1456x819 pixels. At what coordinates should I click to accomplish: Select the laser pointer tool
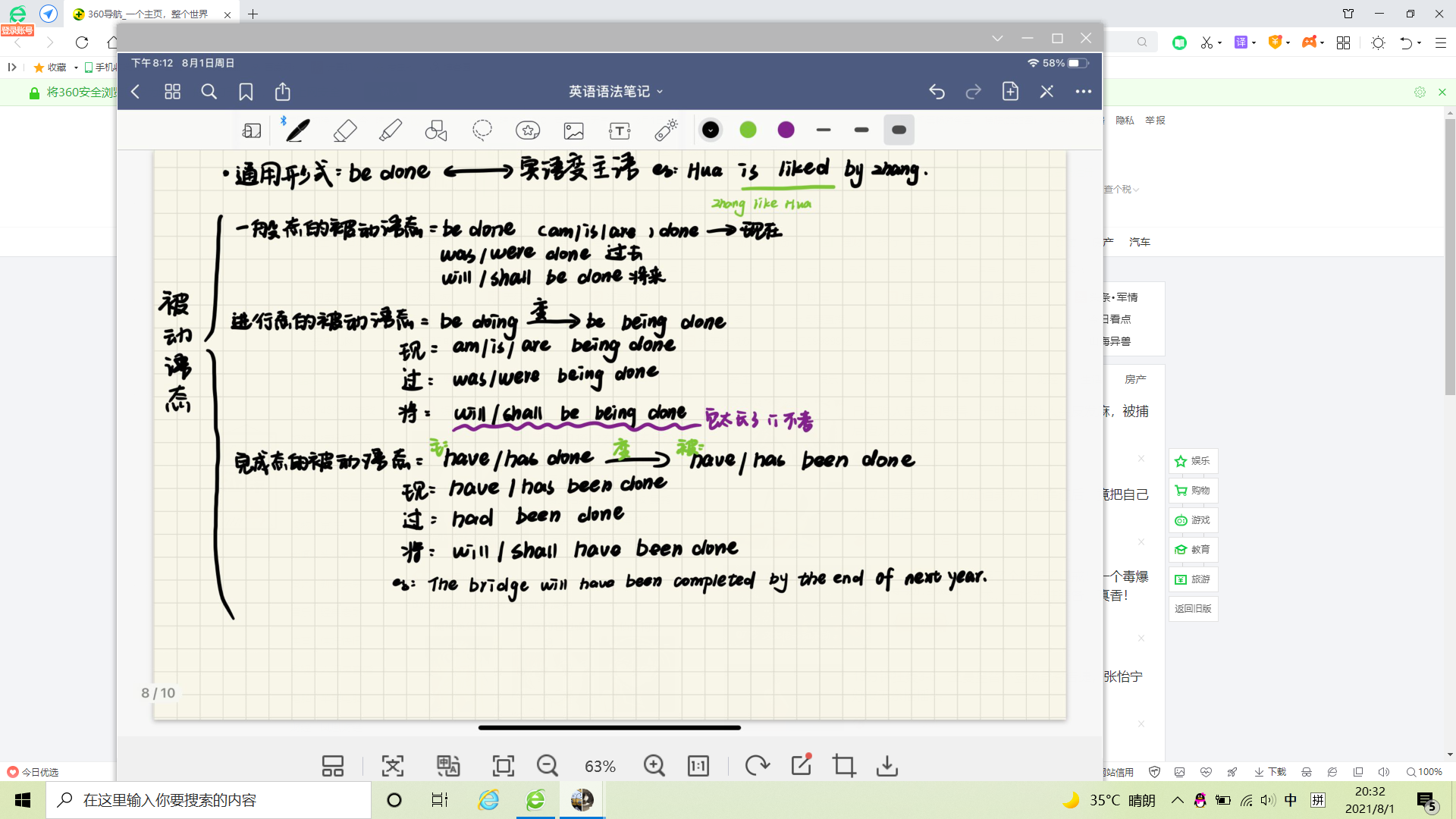666,130
